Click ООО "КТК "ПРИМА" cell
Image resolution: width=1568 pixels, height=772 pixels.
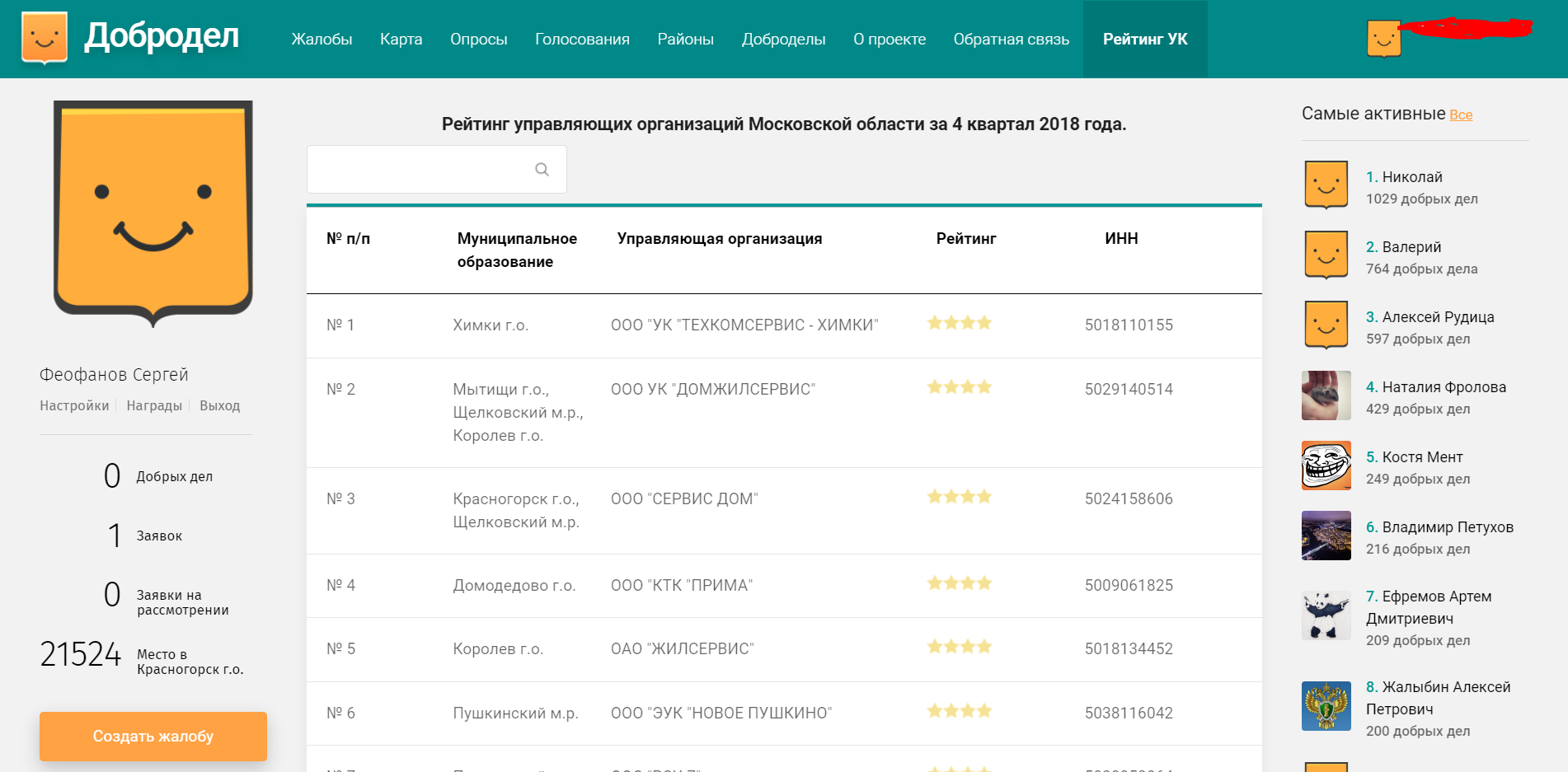682,586
